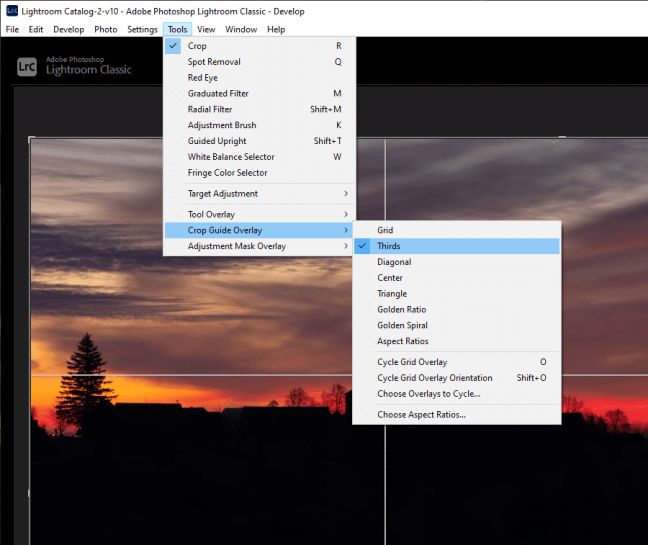The image size is (648, 545).
Task: Choose Cycle Grid Overlay Orientation
Action: [x=434, y=378]
